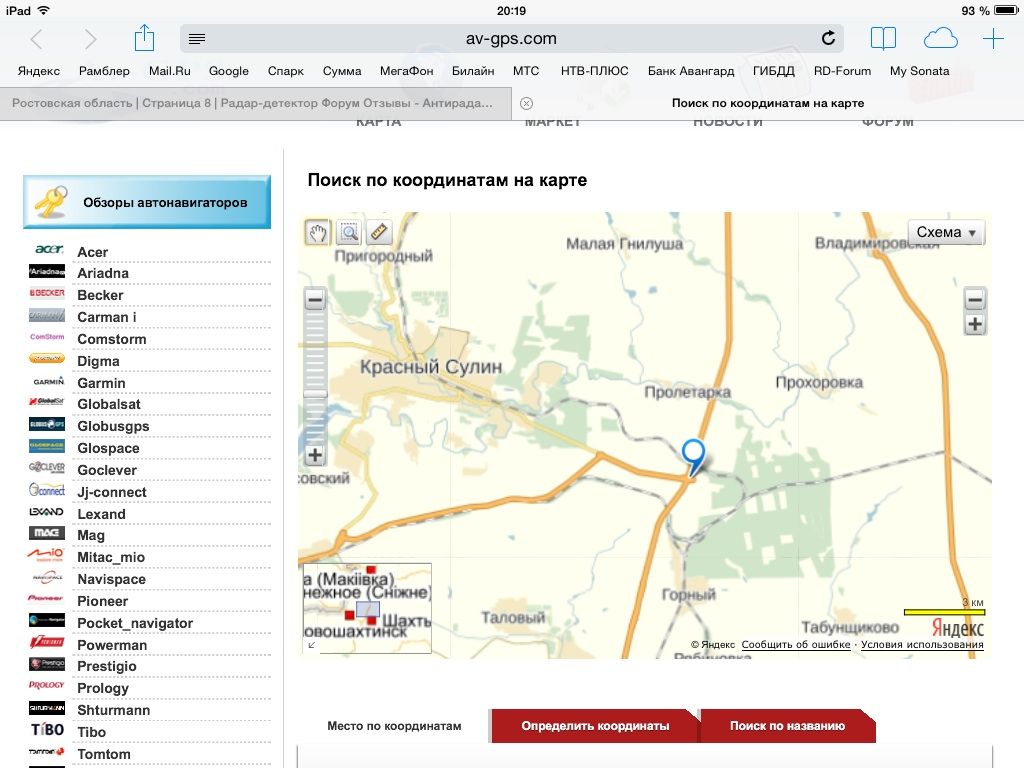Screen dimensions: 1024x768
Task: Click the overview mini map thumbnail
Action: tap(367, 608)
